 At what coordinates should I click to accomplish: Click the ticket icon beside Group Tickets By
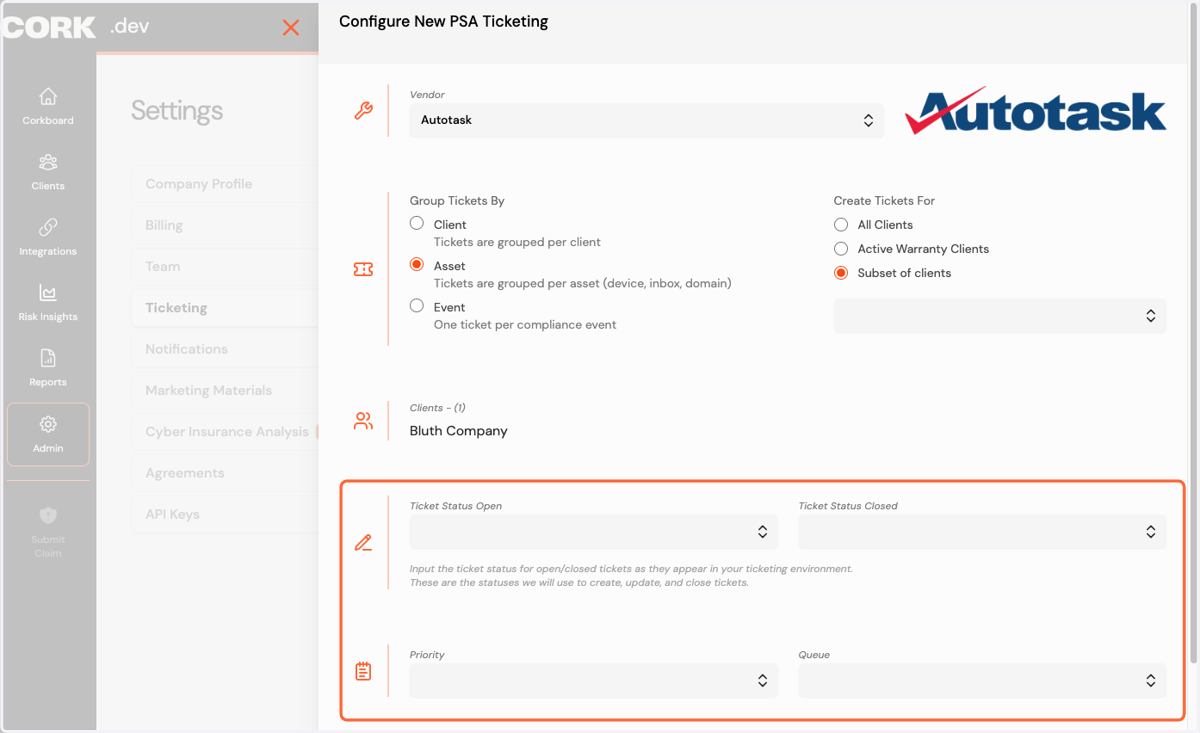coord(363,270)
